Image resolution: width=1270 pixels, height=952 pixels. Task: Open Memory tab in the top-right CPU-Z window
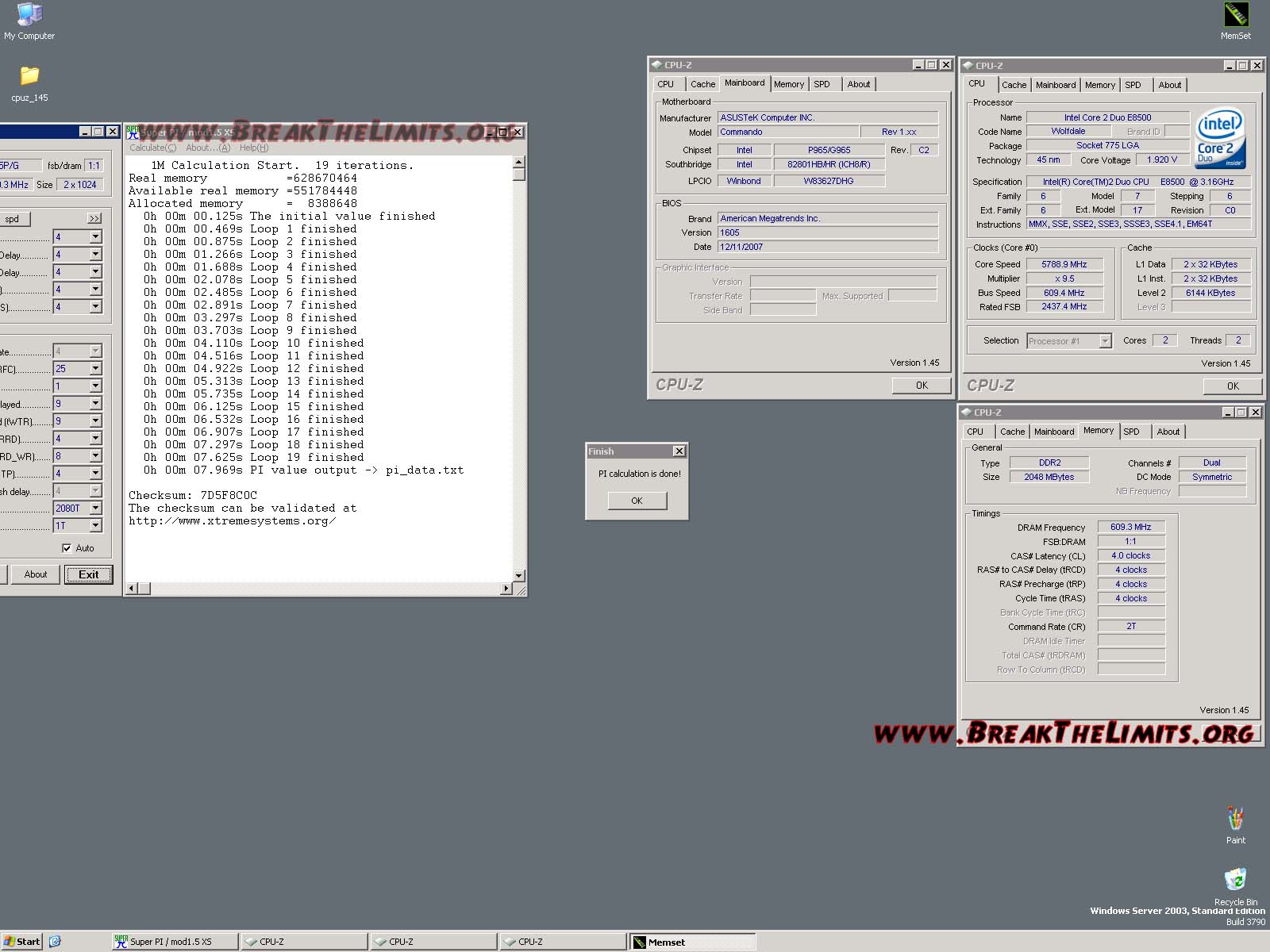coord(1099,85)
